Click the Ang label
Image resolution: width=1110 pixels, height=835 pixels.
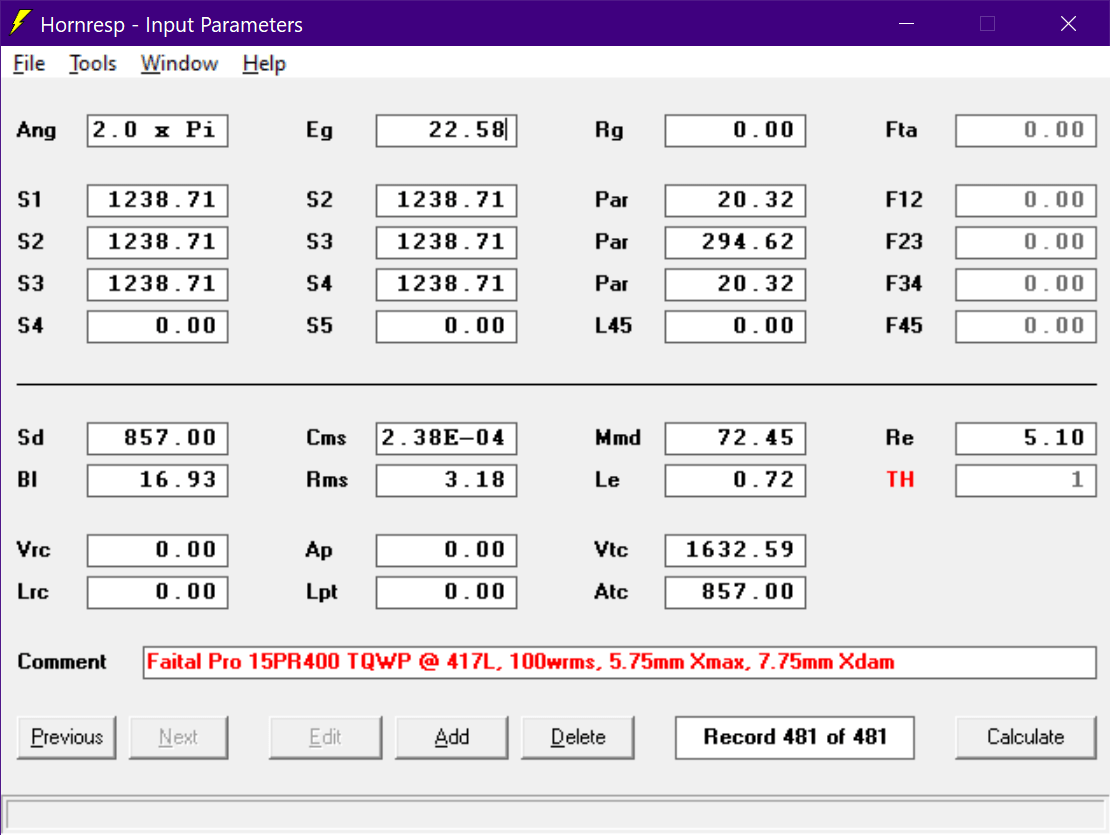36,131
